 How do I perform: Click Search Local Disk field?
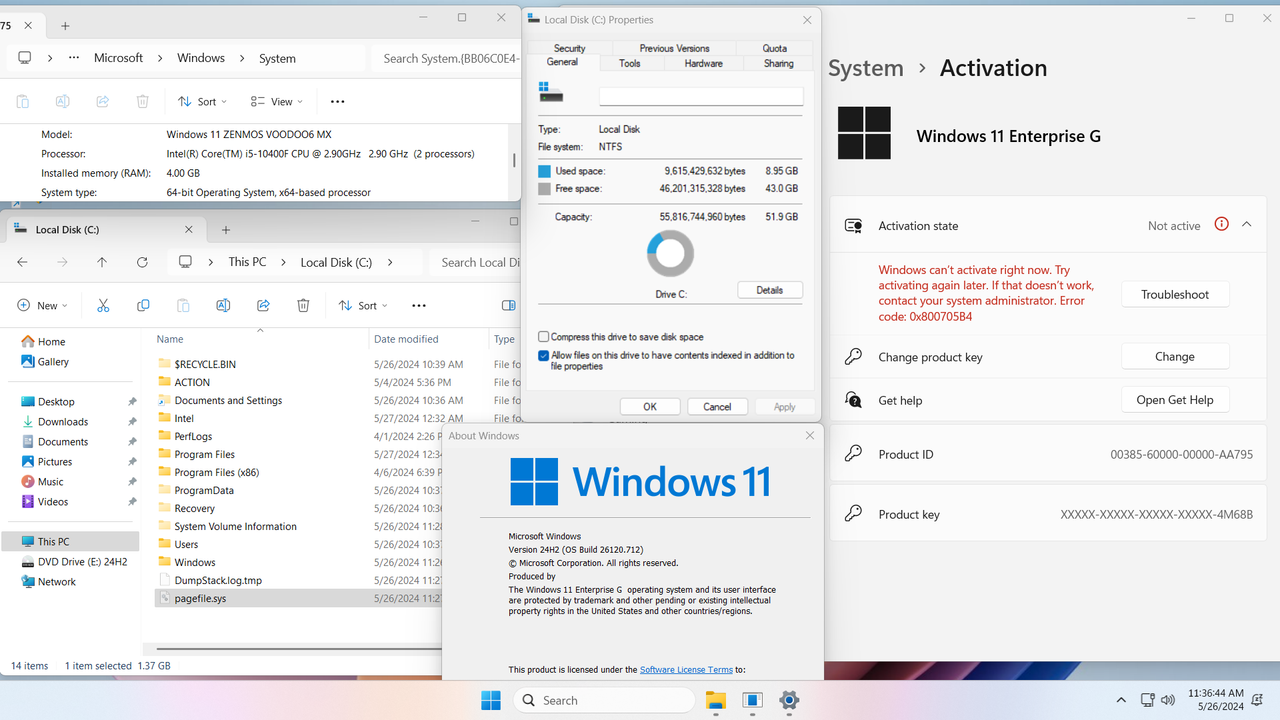(476, 262)
